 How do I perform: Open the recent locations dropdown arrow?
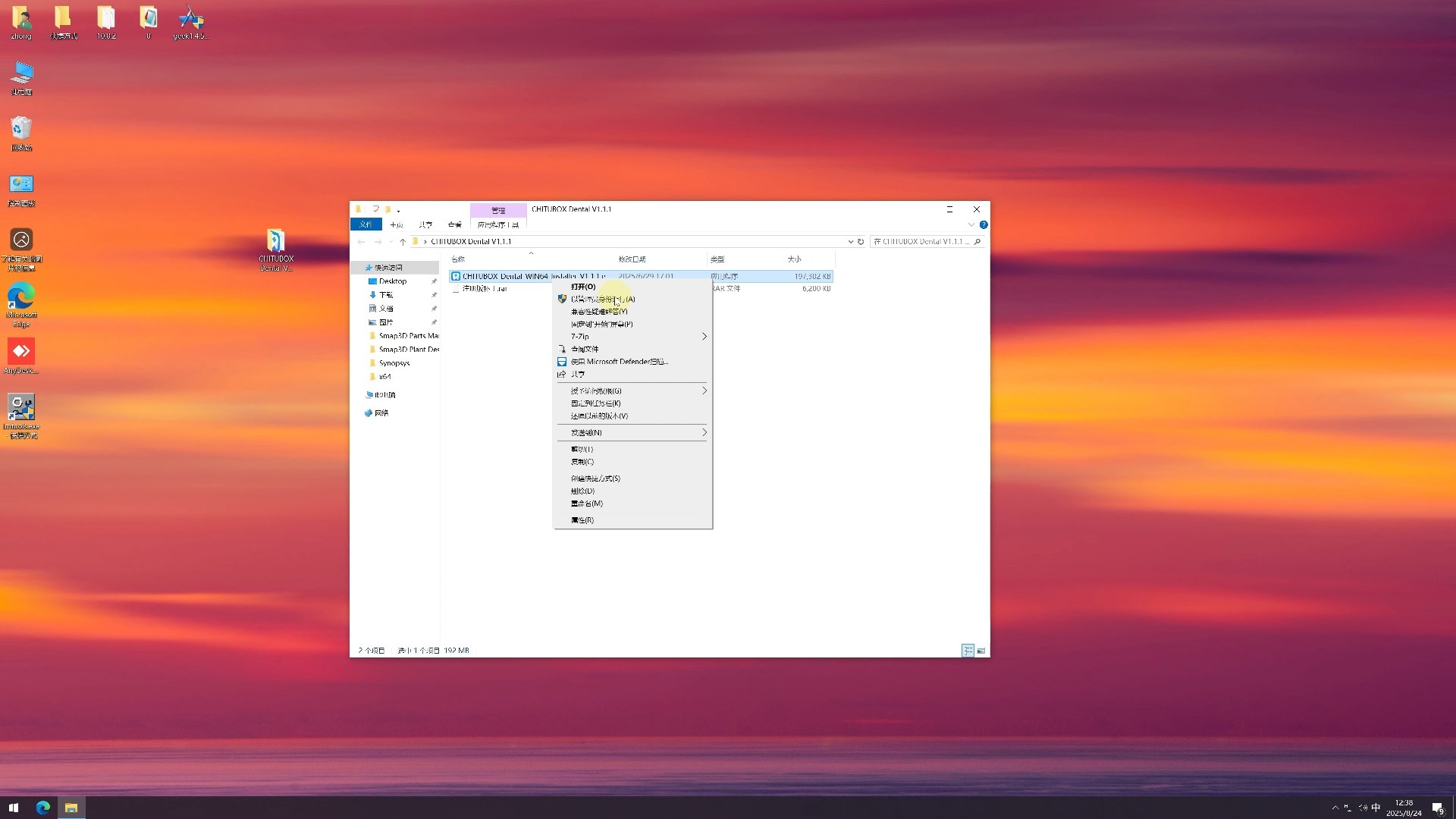pyautogui.click(x=391, y=242)
